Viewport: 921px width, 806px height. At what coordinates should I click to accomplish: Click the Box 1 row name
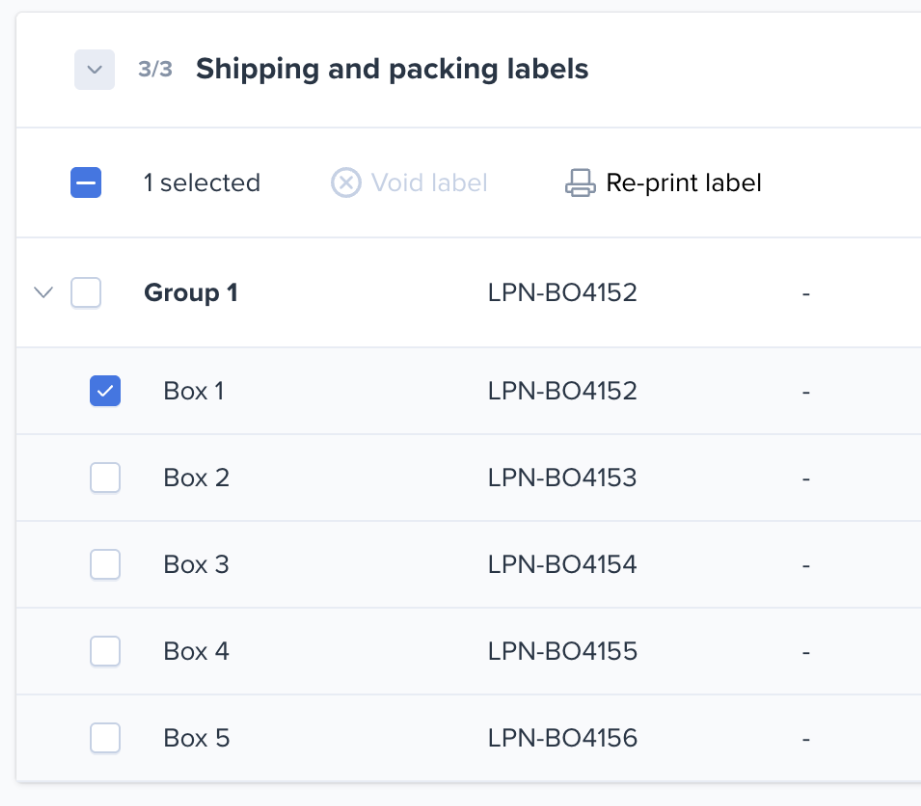point(194,391)
